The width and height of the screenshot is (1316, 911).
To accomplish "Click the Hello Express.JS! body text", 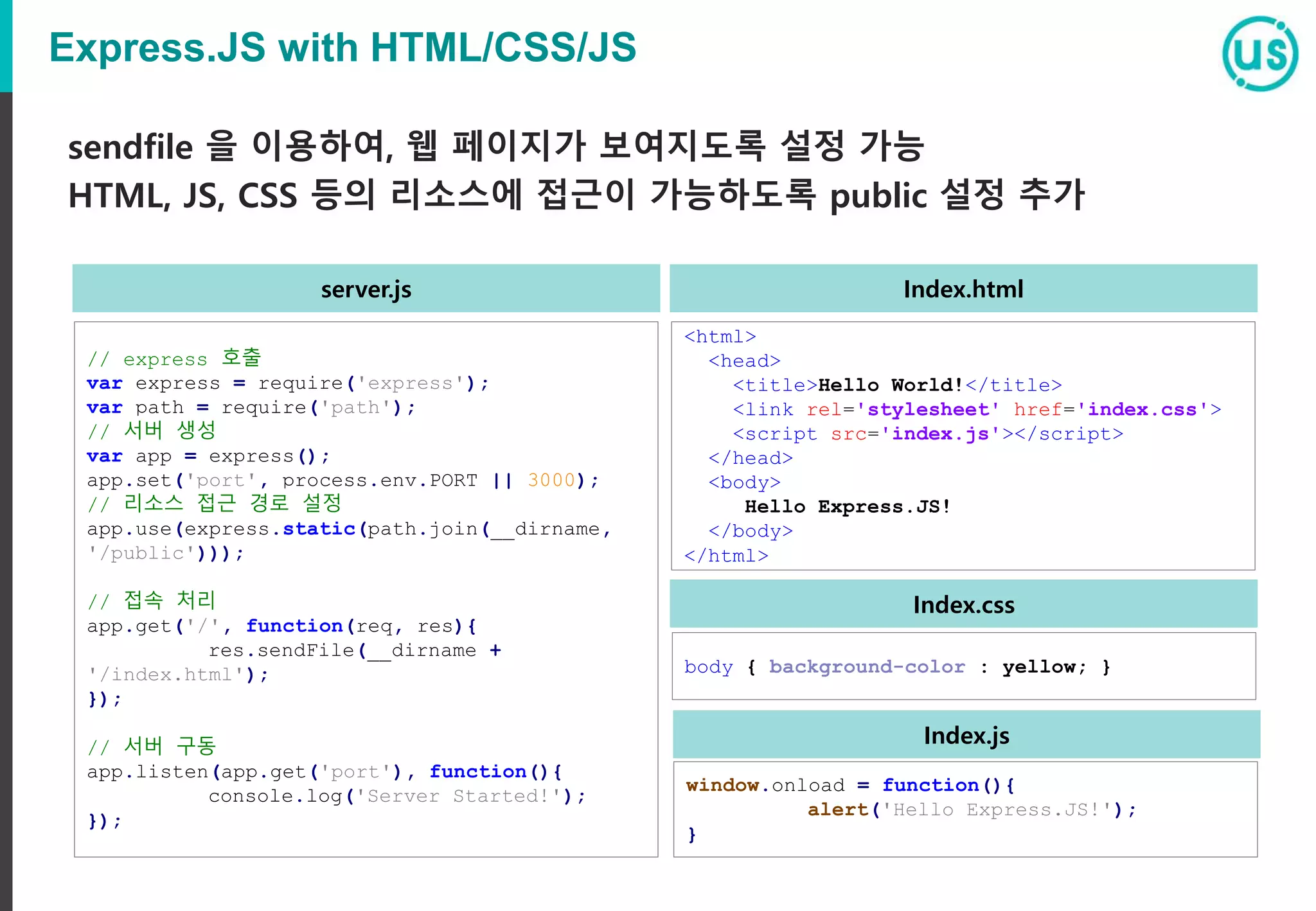I will (x=848, y=507).
